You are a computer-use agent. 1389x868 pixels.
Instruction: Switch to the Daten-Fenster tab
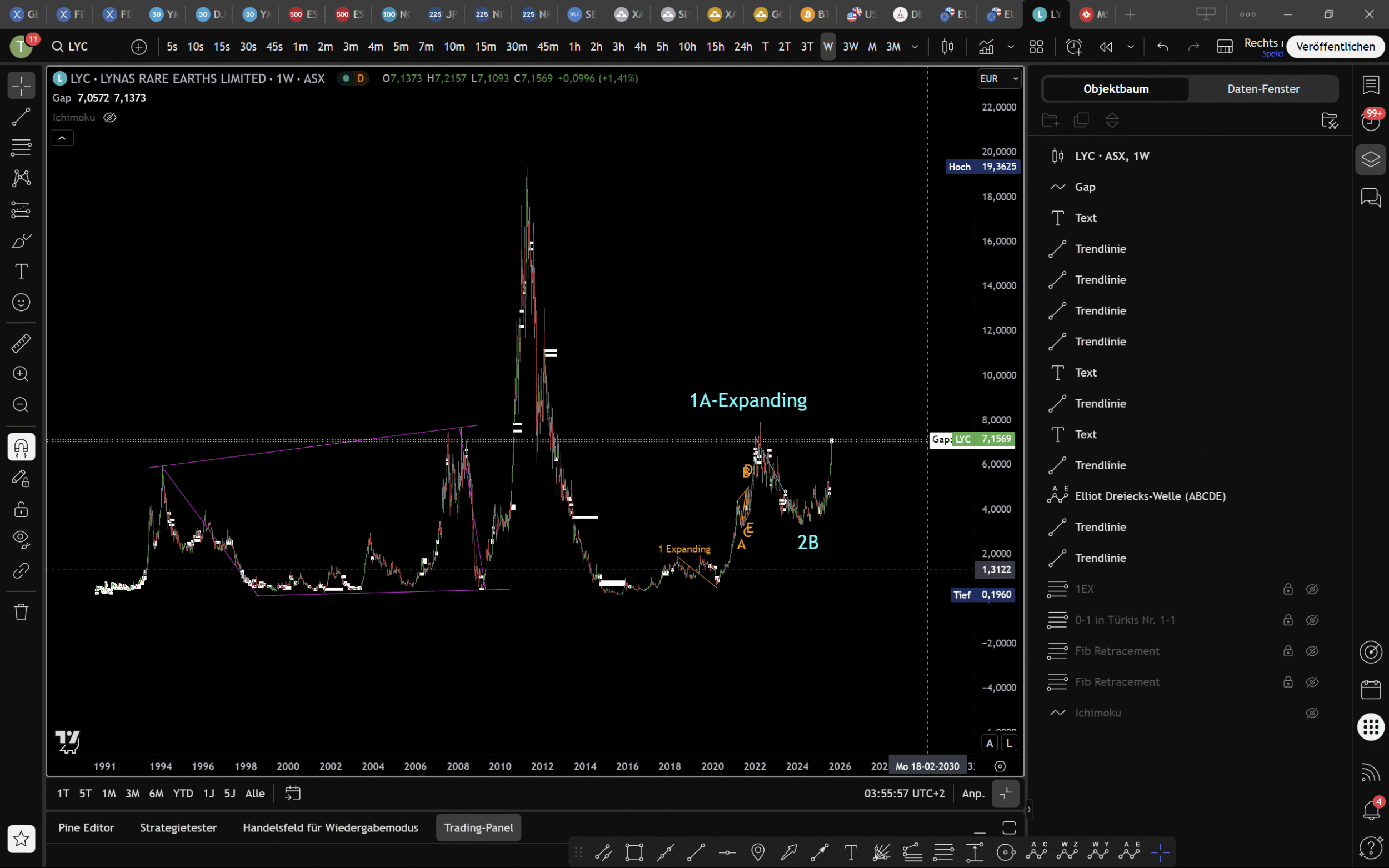coord(1263,88)
